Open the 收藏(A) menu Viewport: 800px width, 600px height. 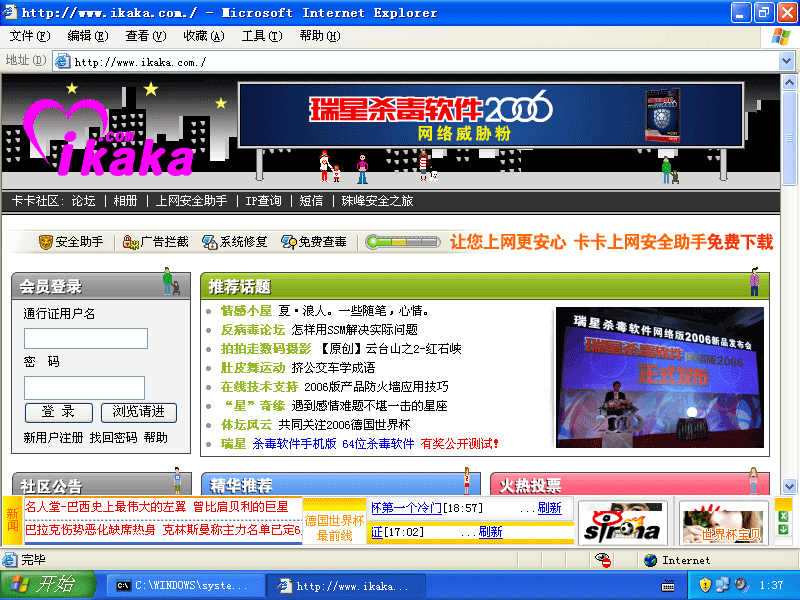(204, 36)
